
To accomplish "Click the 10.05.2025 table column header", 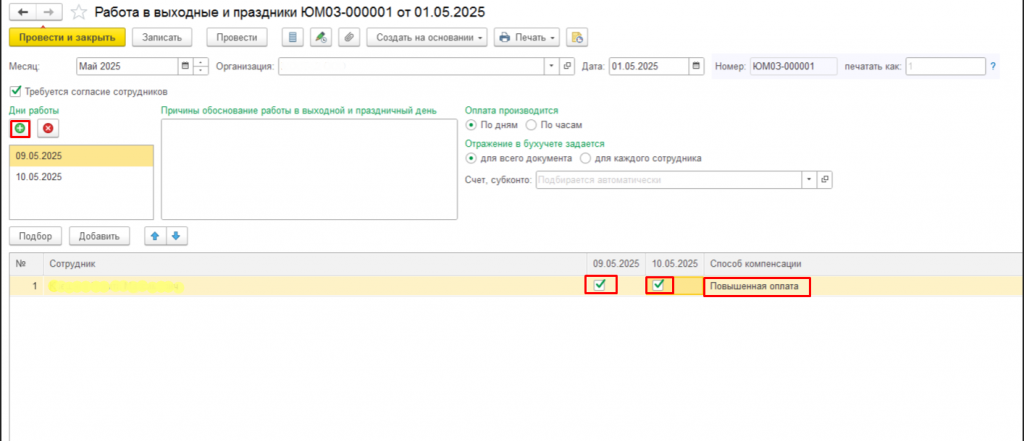I will click(x=675, y=264).
